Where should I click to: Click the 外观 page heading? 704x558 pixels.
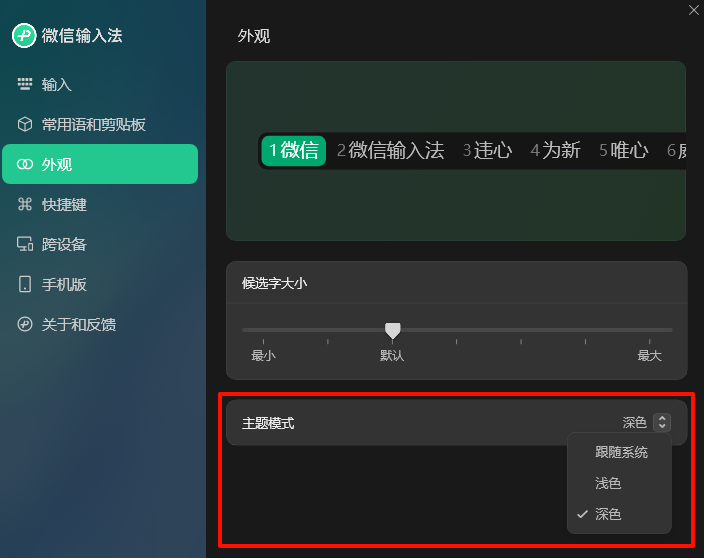[x=254, y=36]
